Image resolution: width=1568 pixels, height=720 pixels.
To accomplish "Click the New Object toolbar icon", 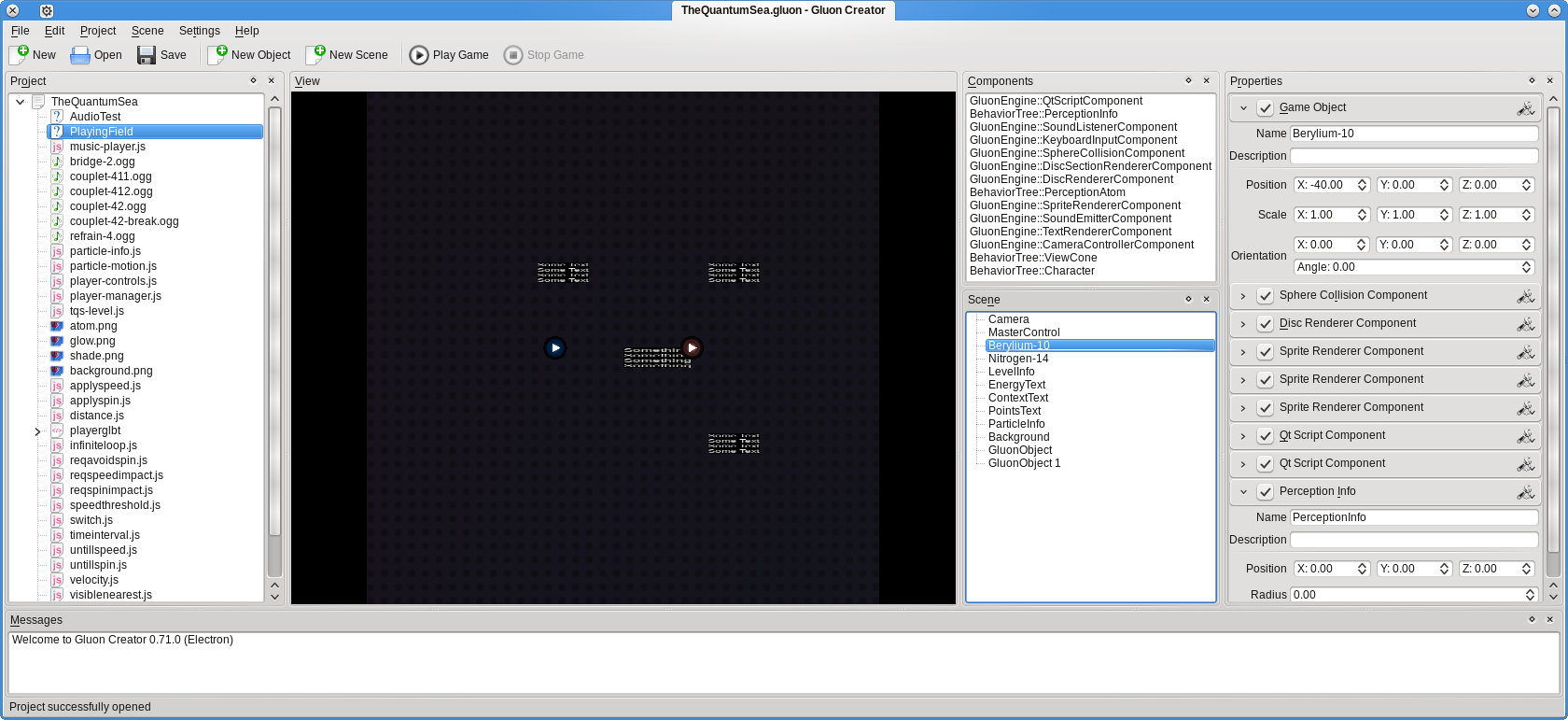I will coord(217,55).
